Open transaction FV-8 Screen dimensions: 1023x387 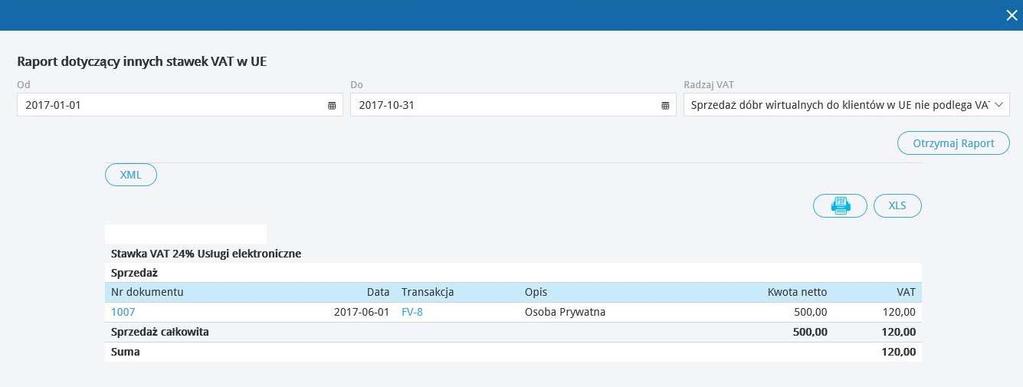[x=412, y=312]
